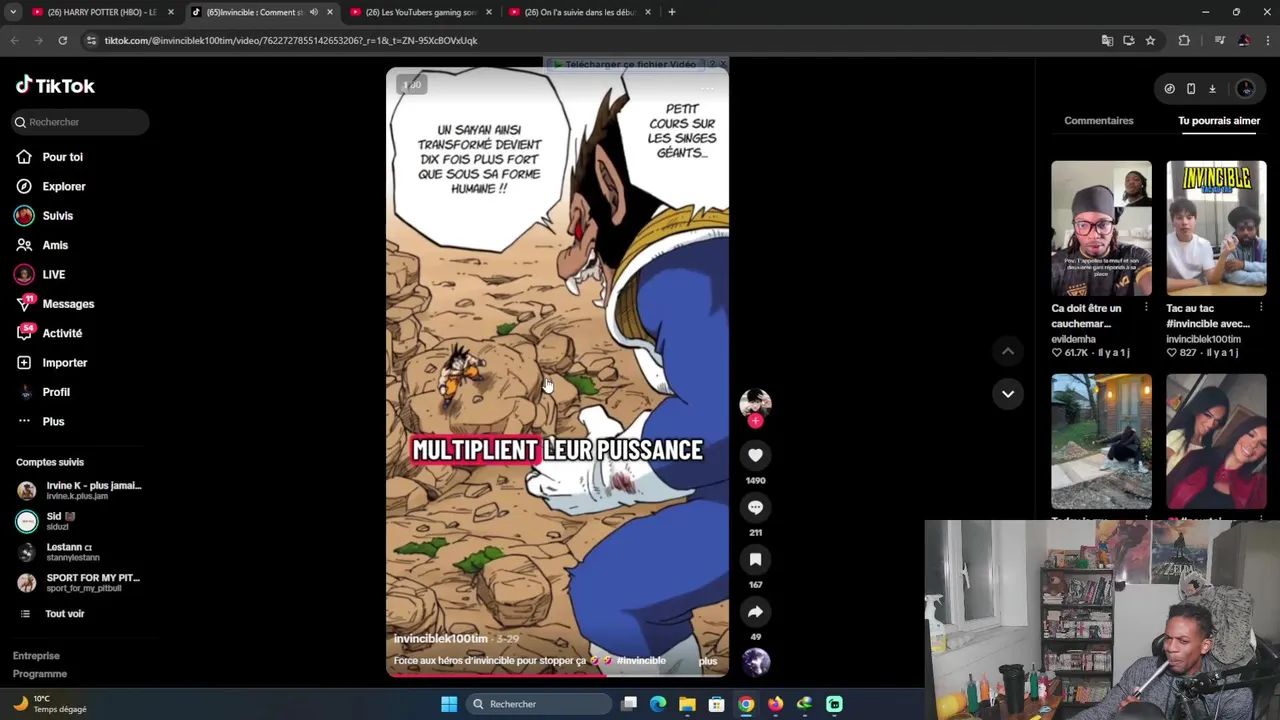The width and height of the screenshot is (1280, 720).
Task: Open the TikTok coins icon top right
Action: click(1169, 89)
